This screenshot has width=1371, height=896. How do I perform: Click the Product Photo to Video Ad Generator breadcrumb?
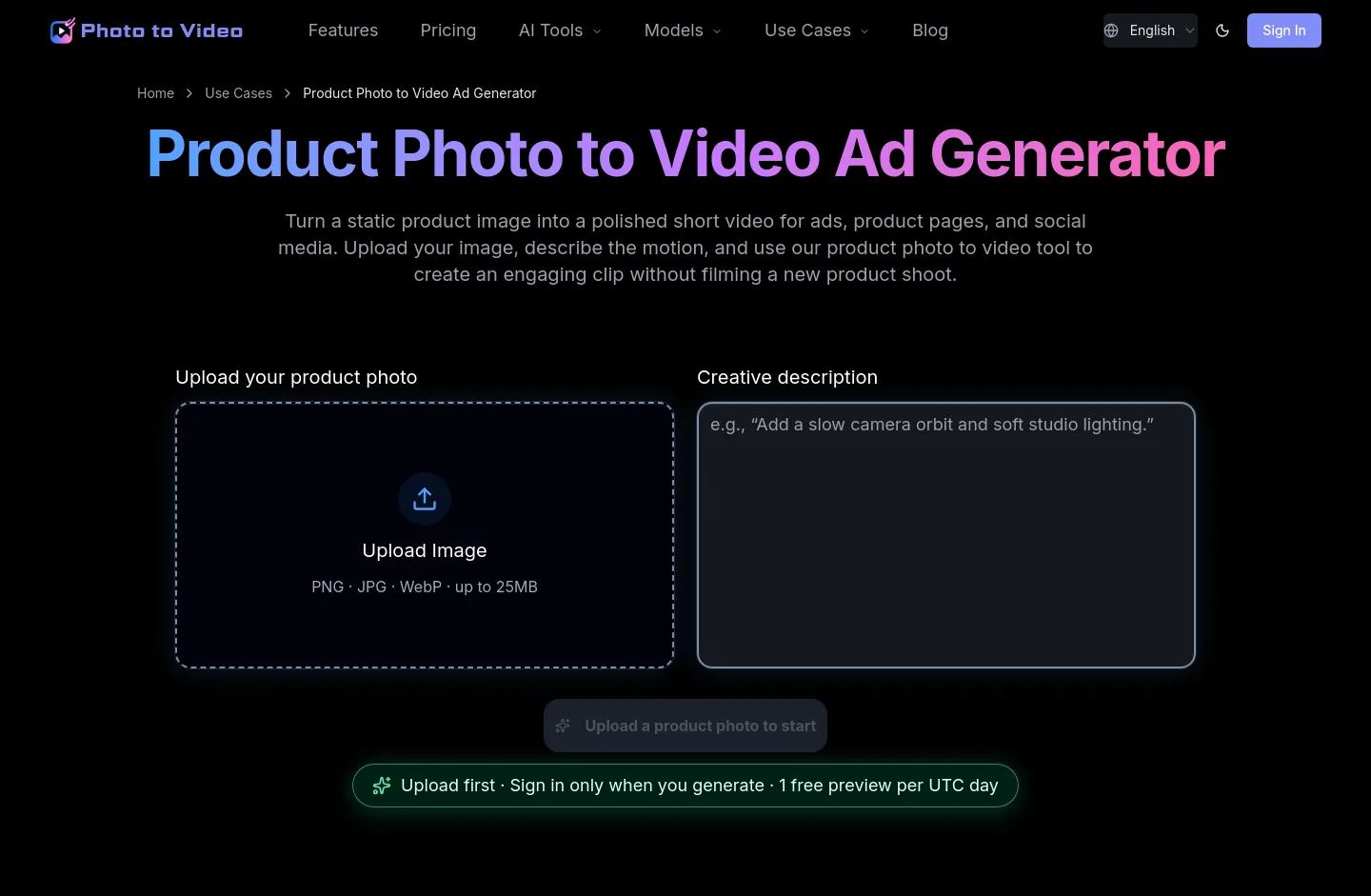[419, 93]
